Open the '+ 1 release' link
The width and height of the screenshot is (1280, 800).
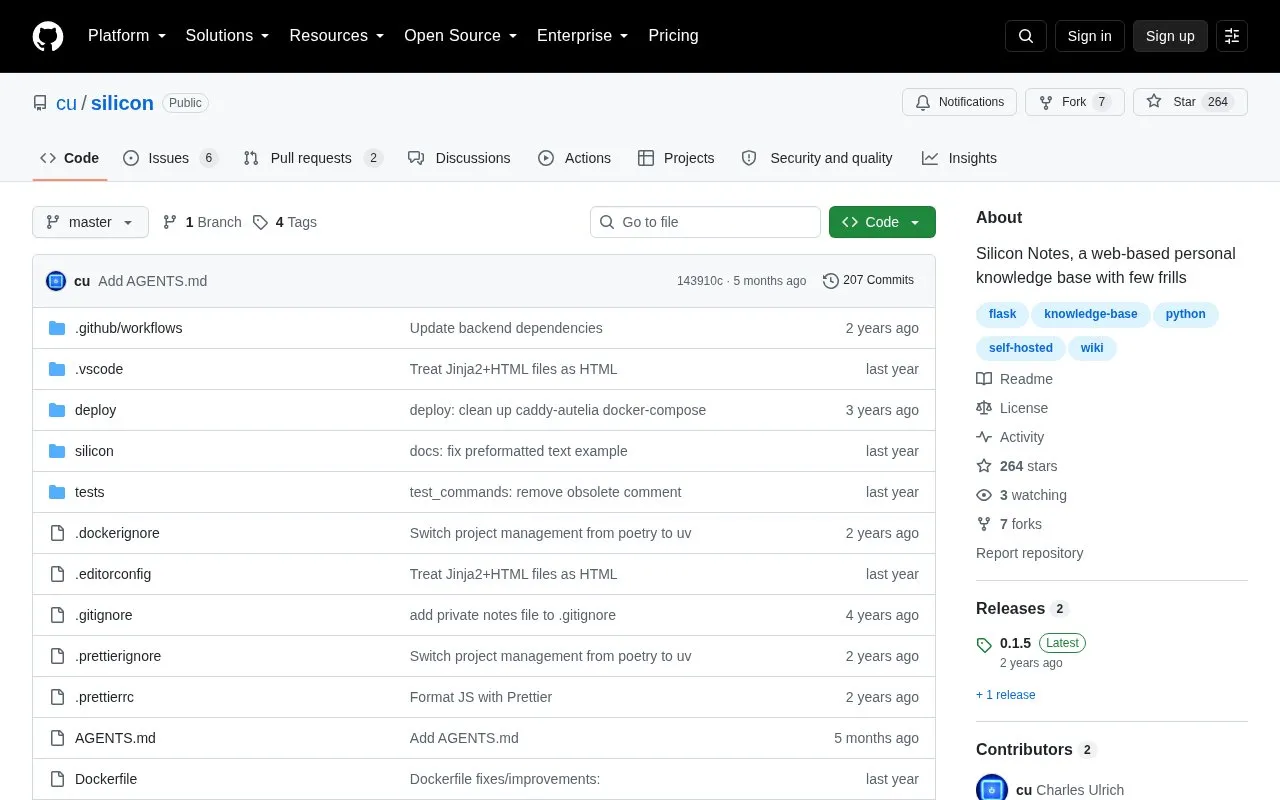pyautogui.click(x=1006, y=695)
